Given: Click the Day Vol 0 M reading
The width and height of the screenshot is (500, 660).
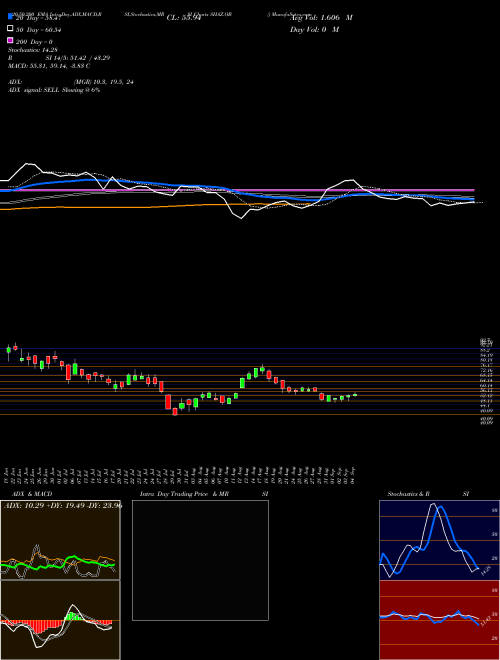Looking at the screenshot, I should tap(314, 29).
